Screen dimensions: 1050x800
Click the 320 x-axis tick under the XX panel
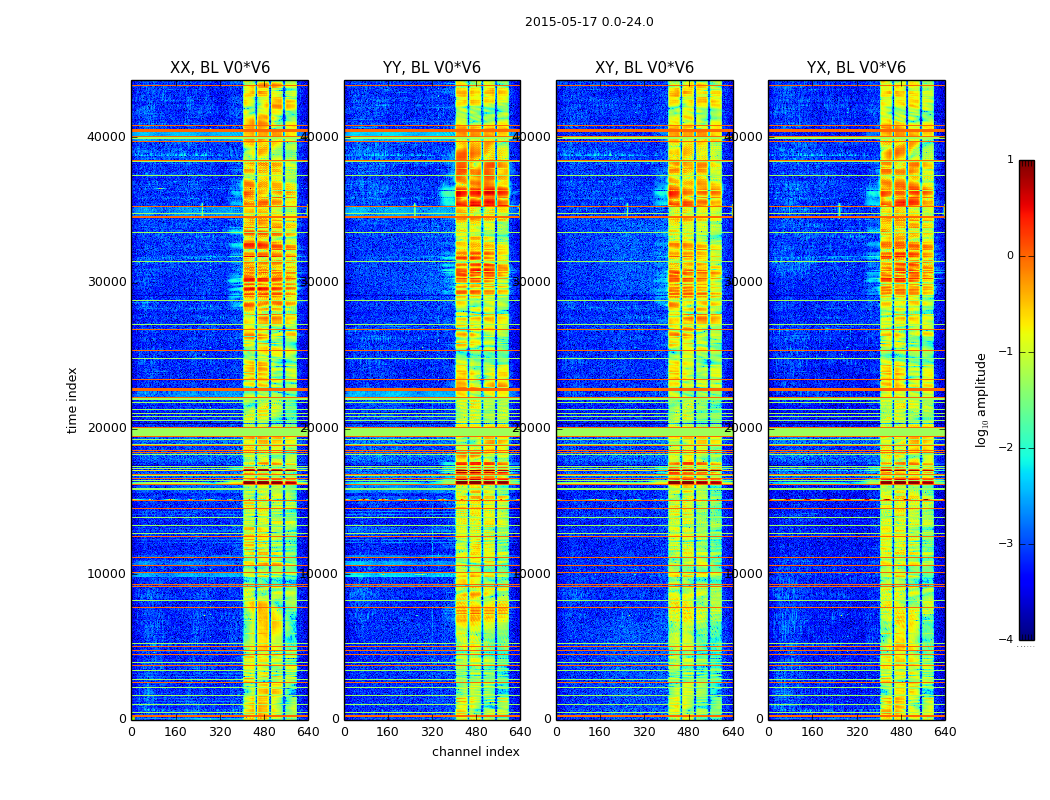point(220,732)
